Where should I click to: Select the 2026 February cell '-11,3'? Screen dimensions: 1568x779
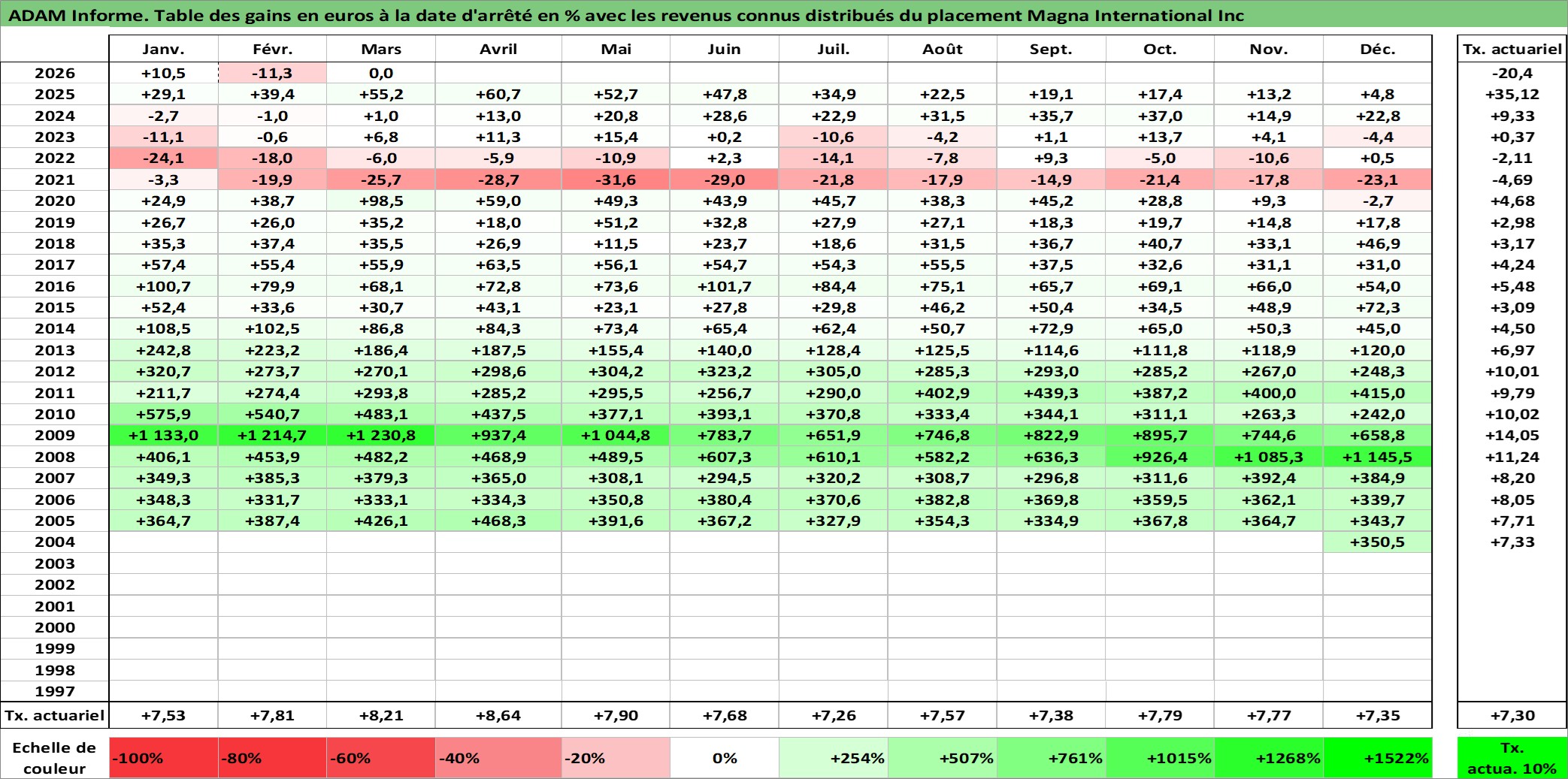pyautogui.click(x=272, y=73)
